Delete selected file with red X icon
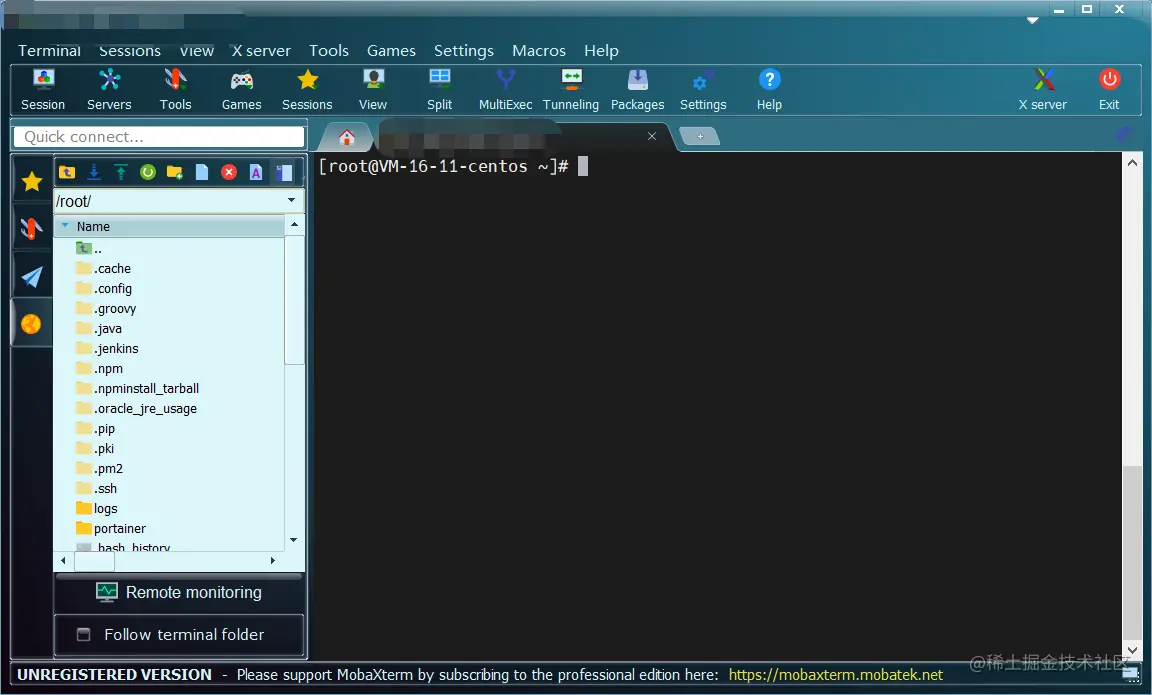The width and height of the screenshot is (1152, 695). pyautogui.click(x=229, y=172)
